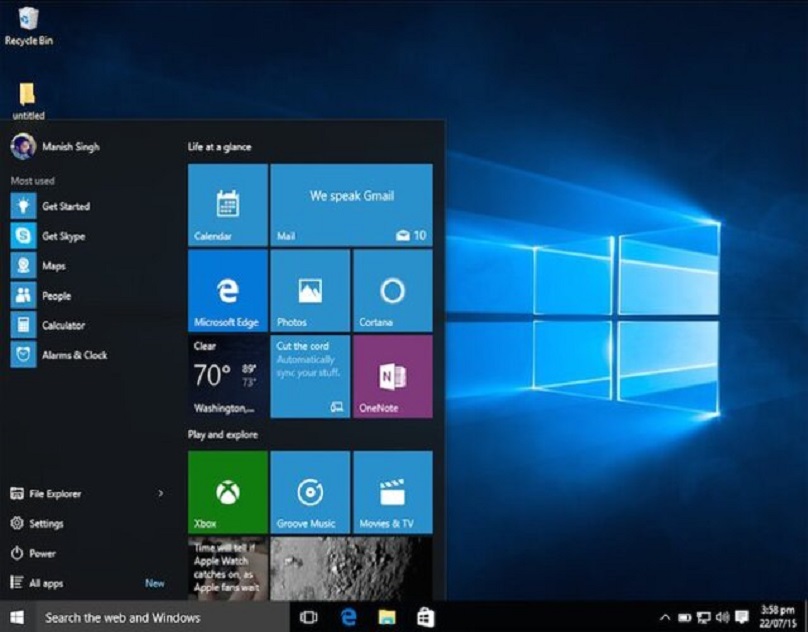Open the Movies & TV tile
The image size is (808, 632).
(391, 489)
